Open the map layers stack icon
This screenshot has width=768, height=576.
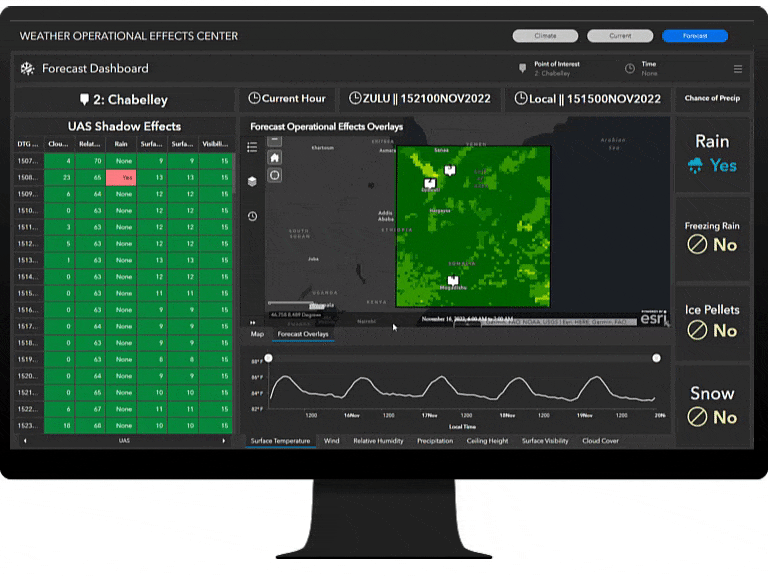point(252,182)
